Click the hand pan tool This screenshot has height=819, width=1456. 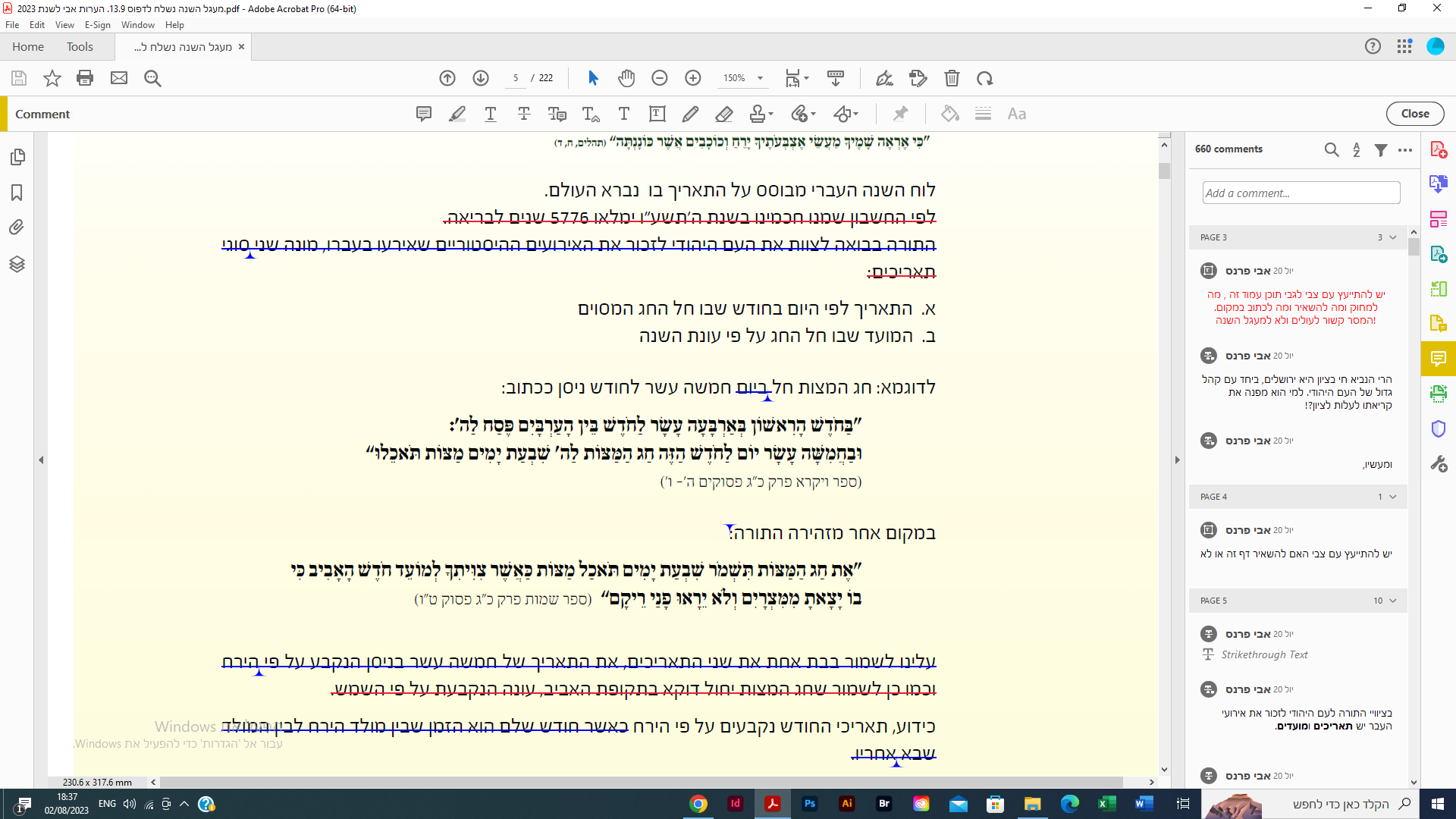(x=626, y=78)
